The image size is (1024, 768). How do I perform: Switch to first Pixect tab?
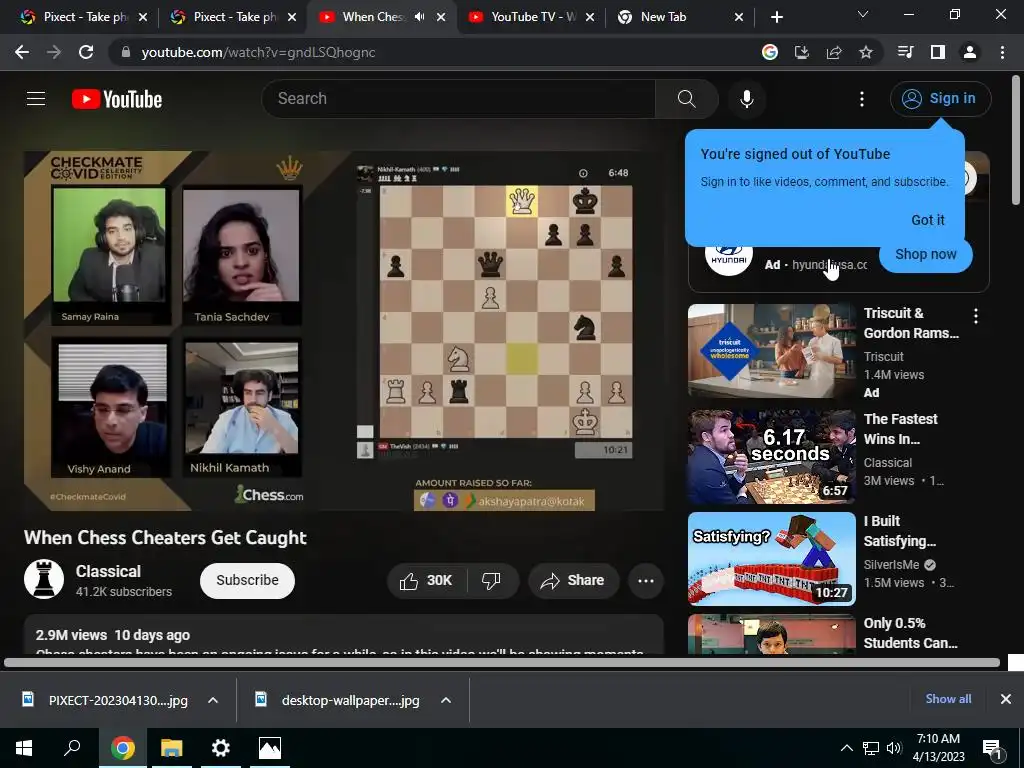tap(84, 17)
